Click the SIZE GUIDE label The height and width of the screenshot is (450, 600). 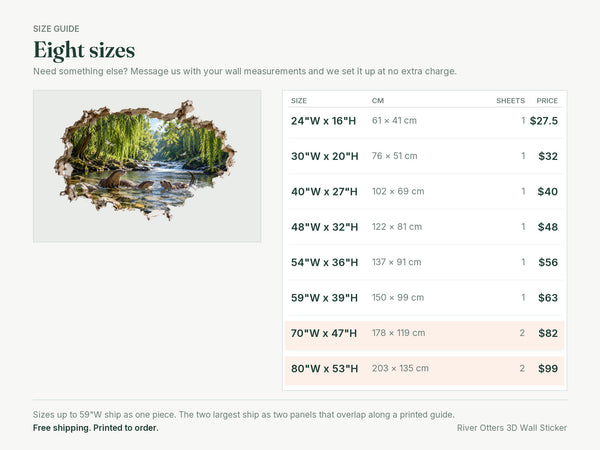point(56,29)
